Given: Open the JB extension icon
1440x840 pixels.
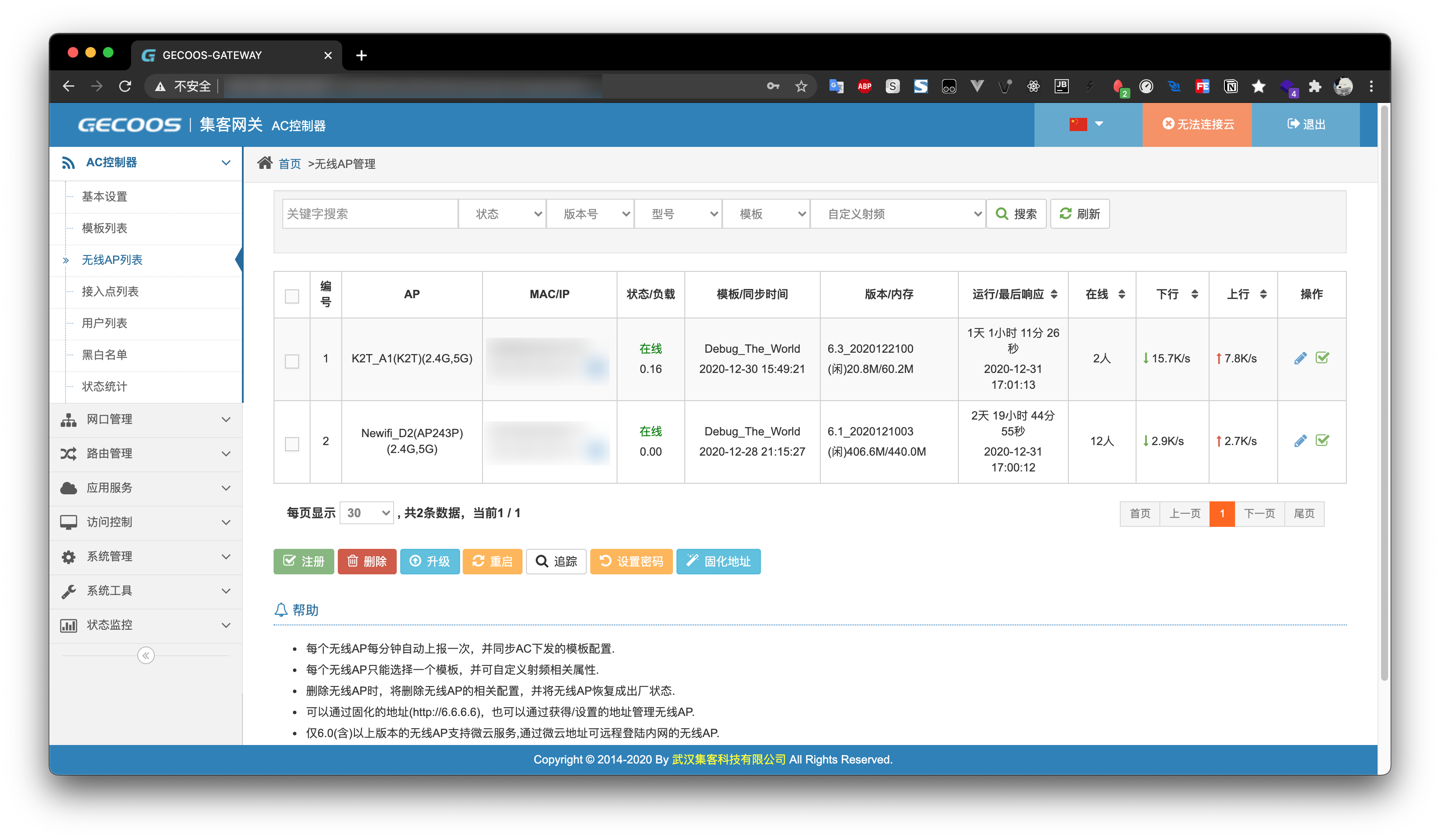Looking at the screenshot, I should click(x=1061, y=86).
